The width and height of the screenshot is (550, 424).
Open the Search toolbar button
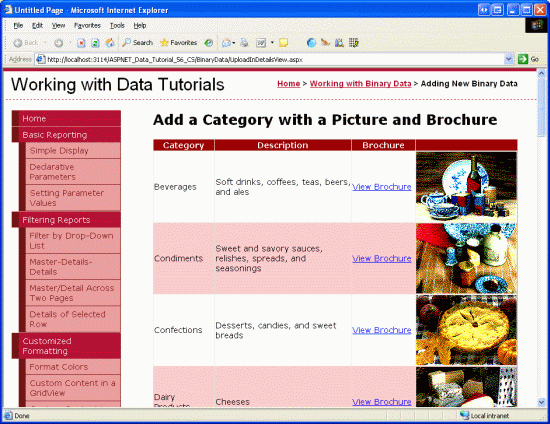tap(138, 43)
